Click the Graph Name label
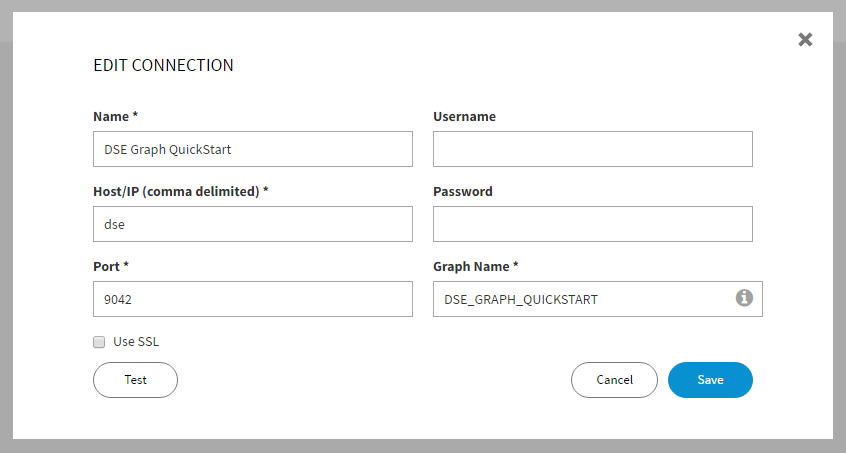 point(475,266)
